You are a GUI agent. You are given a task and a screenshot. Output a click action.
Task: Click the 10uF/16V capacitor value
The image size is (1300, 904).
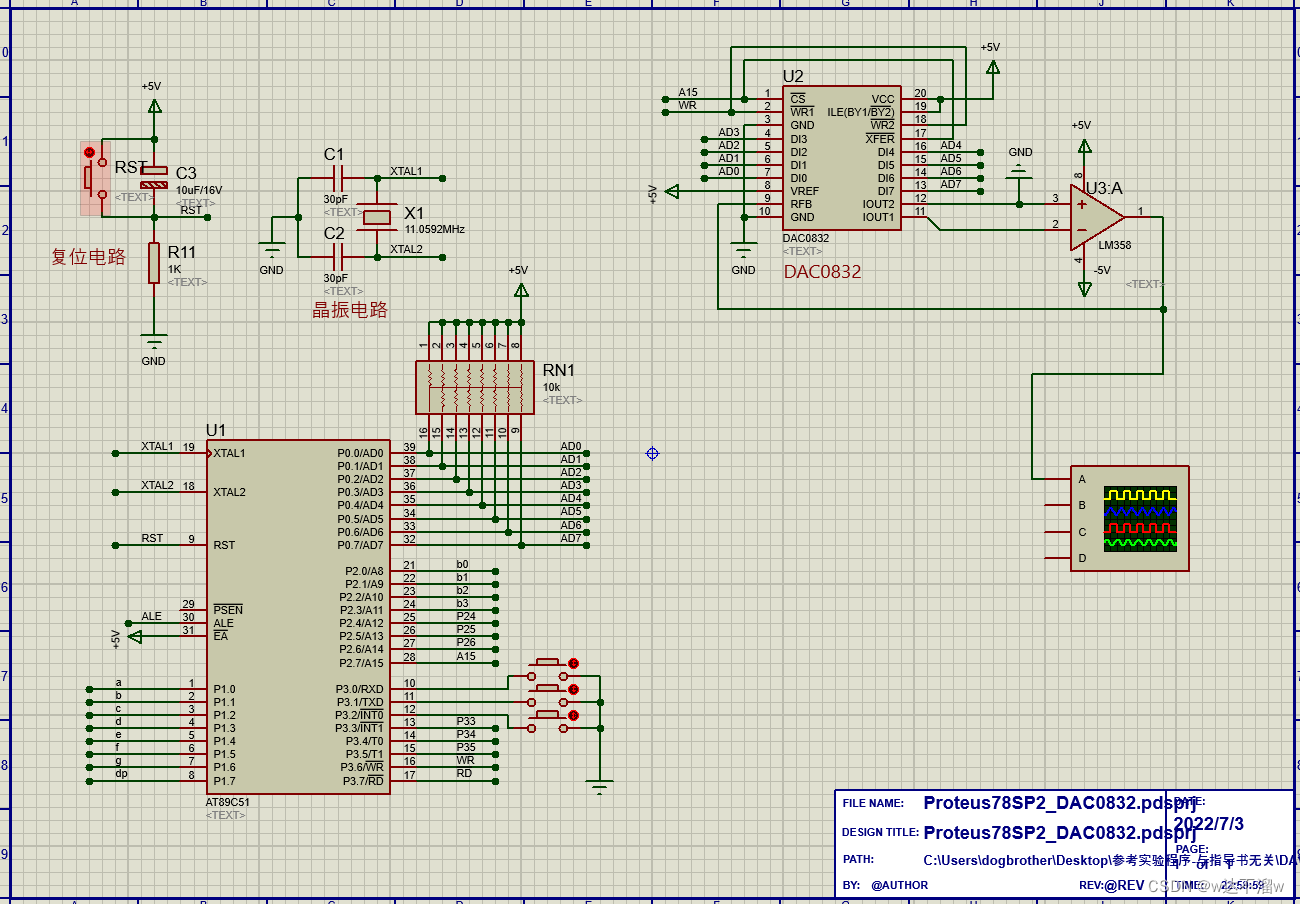[199, 189]
